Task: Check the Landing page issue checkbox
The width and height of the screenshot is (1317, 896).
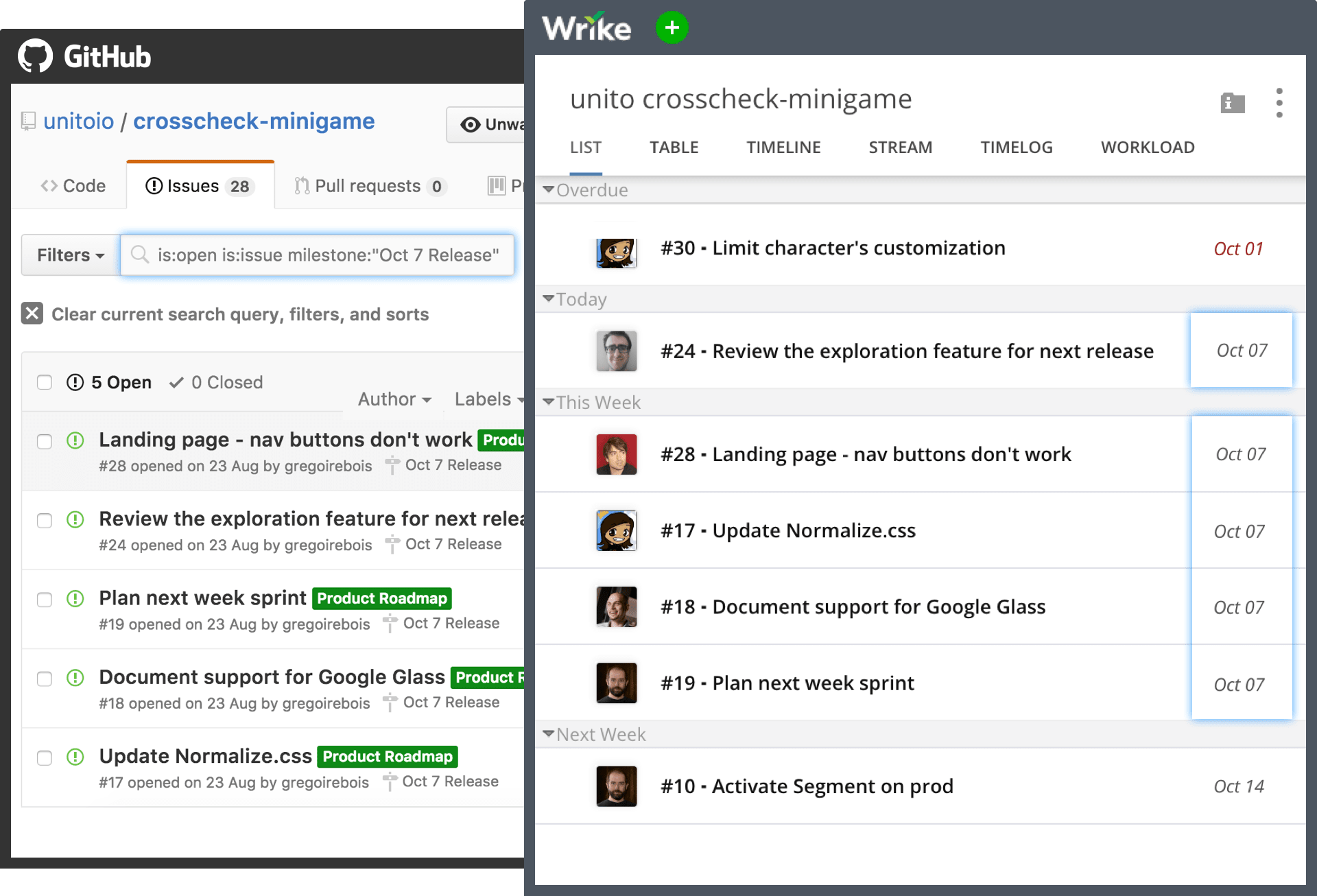Action: click(45, 441)
